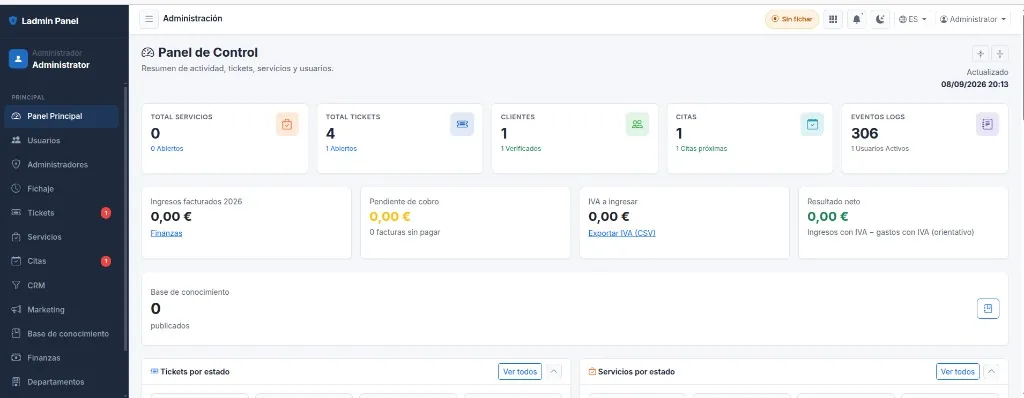Open the Administrator account dropdown
Screen dimensions: 1024x398
(x=972, y=20)
